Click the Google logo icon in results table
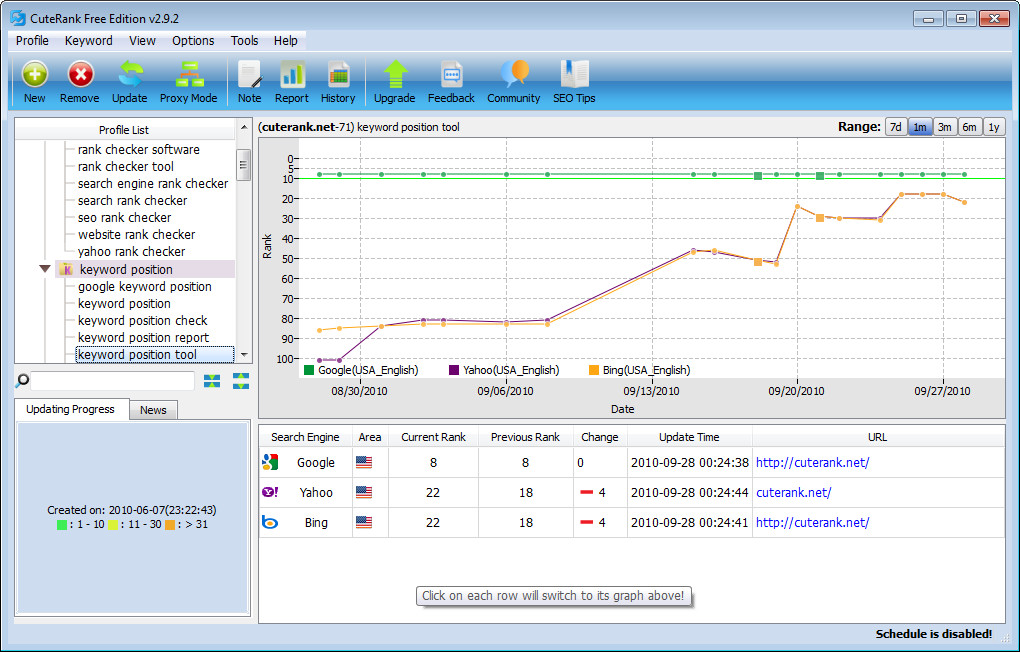 coord(270,462)
